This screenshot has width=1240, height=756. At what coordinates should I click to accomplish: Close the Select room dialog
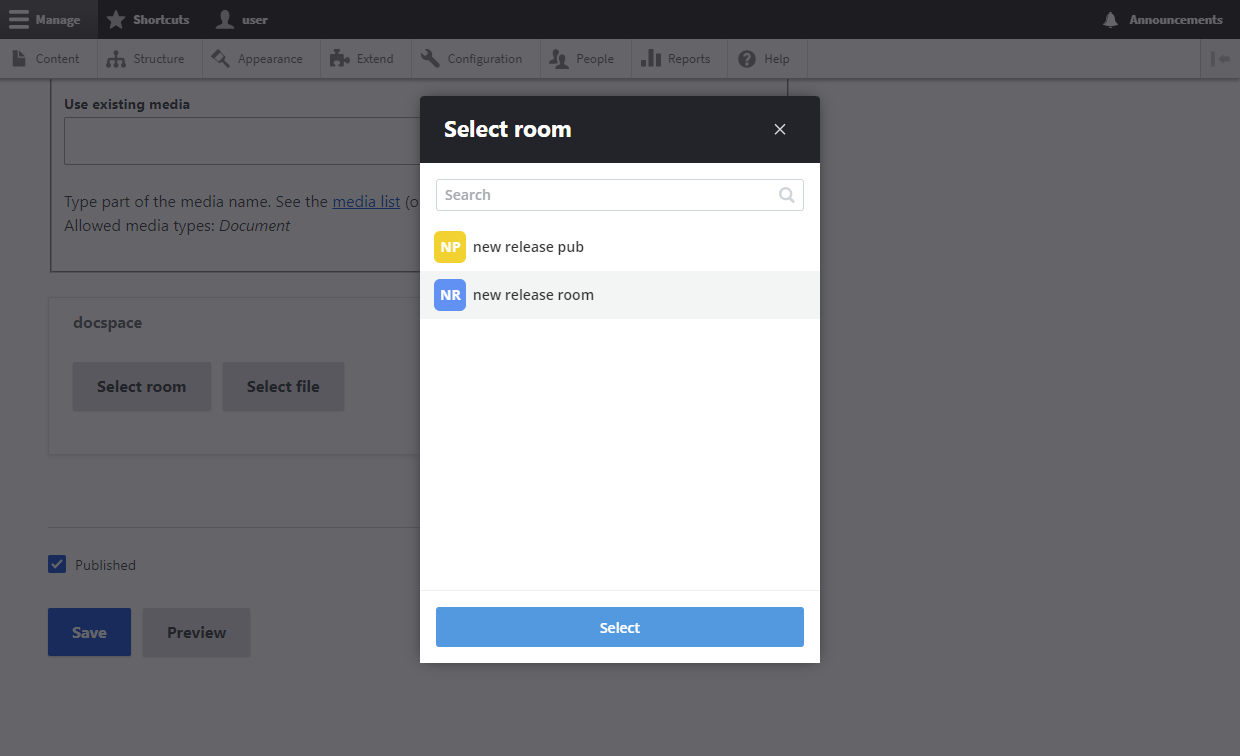(780, 129)
